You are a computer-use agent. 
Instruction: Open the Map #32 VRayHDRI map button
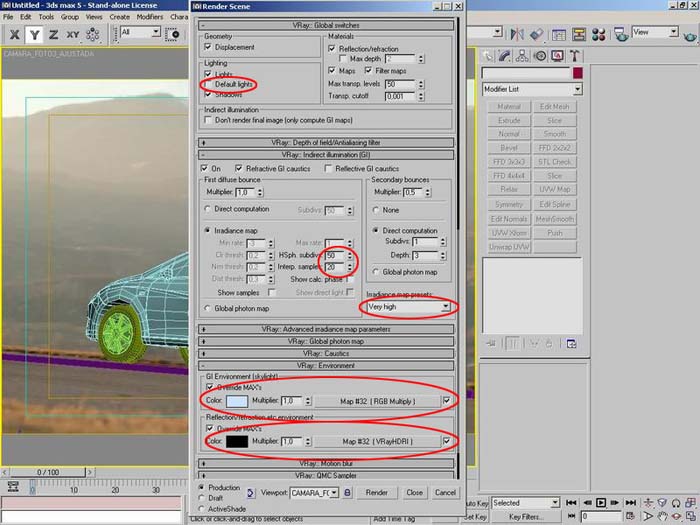[376, 440]
